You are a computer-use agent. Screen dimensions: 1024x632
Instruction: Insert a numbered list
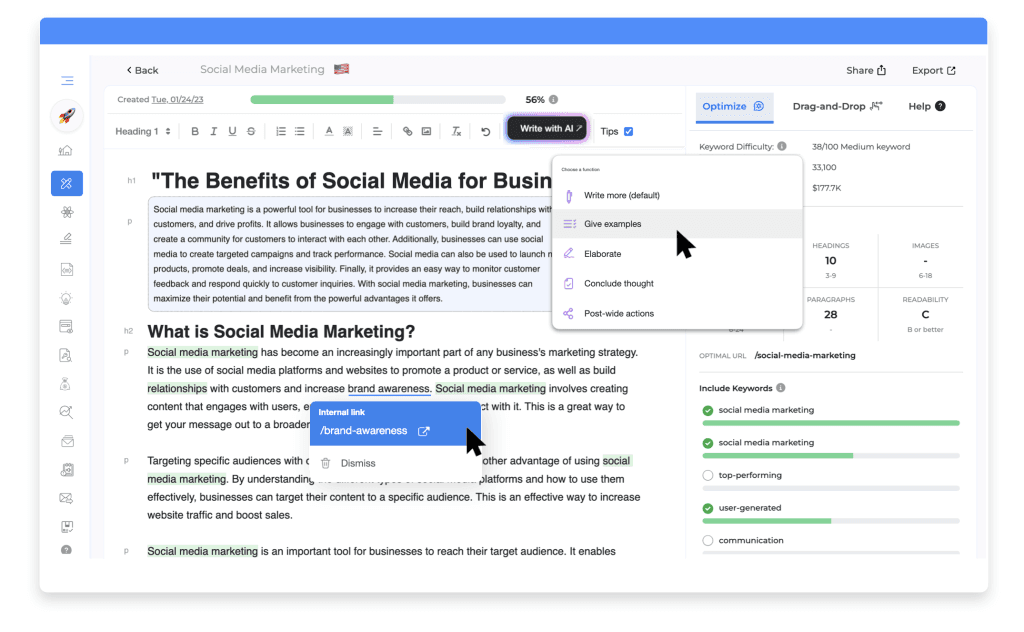coord(281,131)
